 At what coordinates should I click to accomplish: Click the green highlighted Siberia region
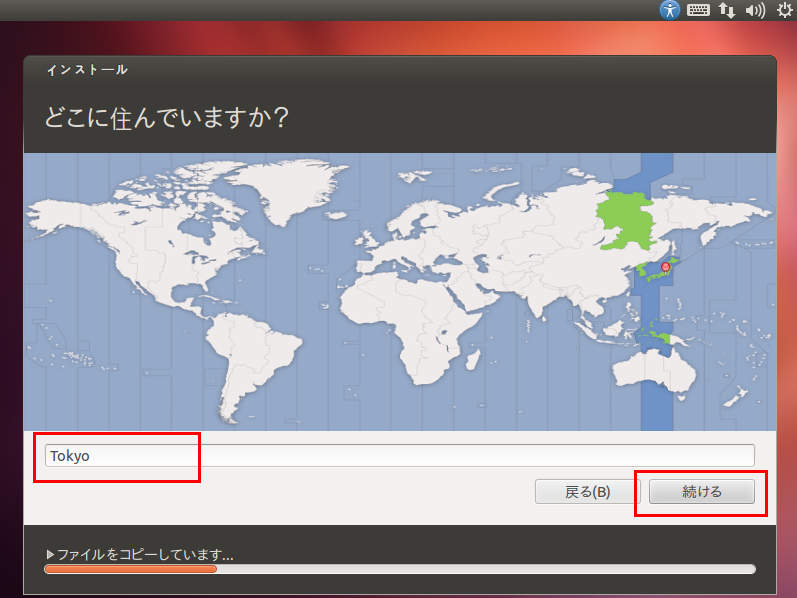pyautogui.click(x=625, y=220)
